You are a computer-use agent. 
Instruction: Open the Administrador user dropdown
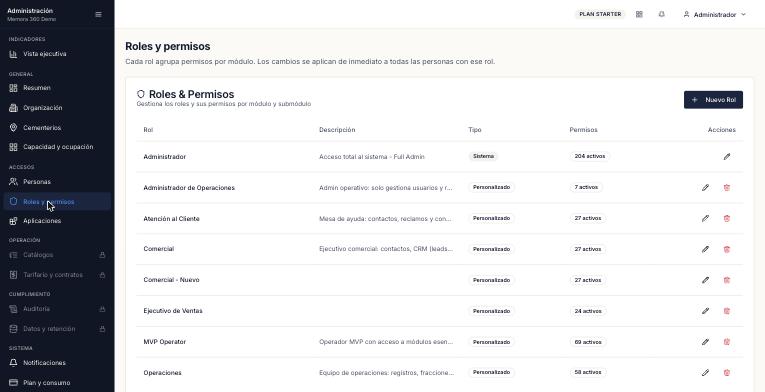(715, 15)
